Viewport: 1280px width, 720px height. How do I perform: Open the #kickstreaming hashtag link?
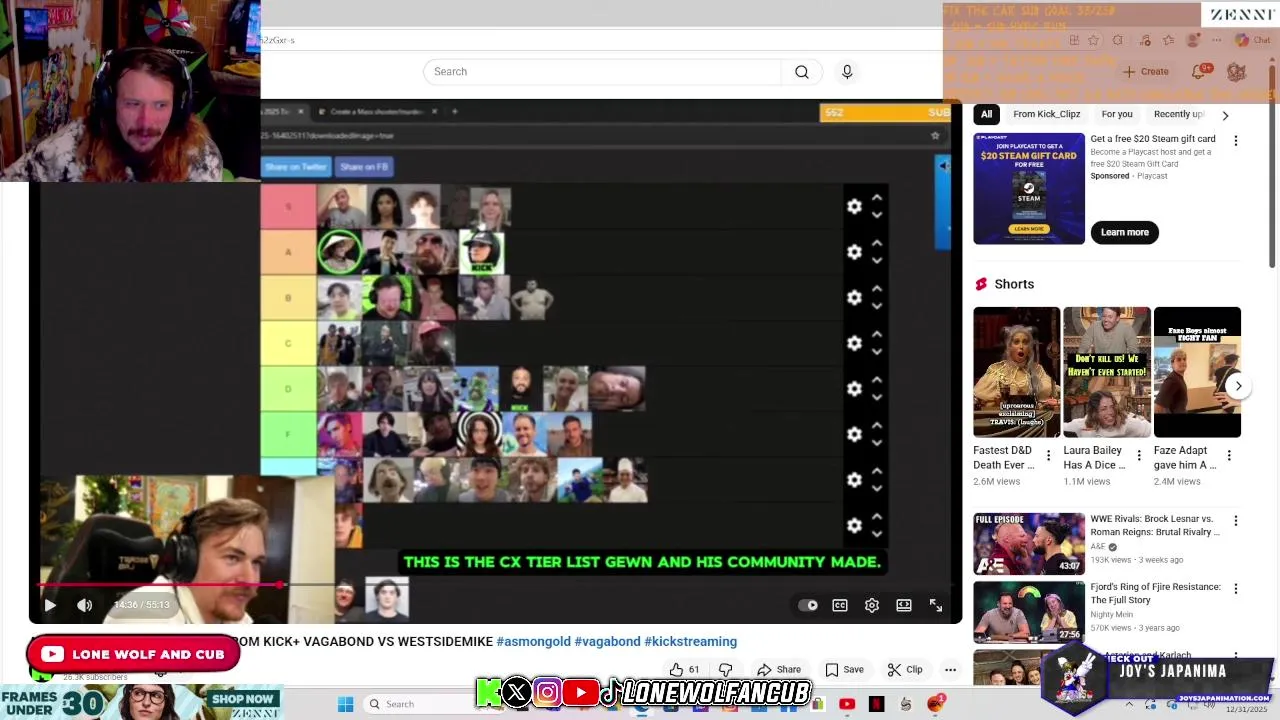tap(690, 642)
